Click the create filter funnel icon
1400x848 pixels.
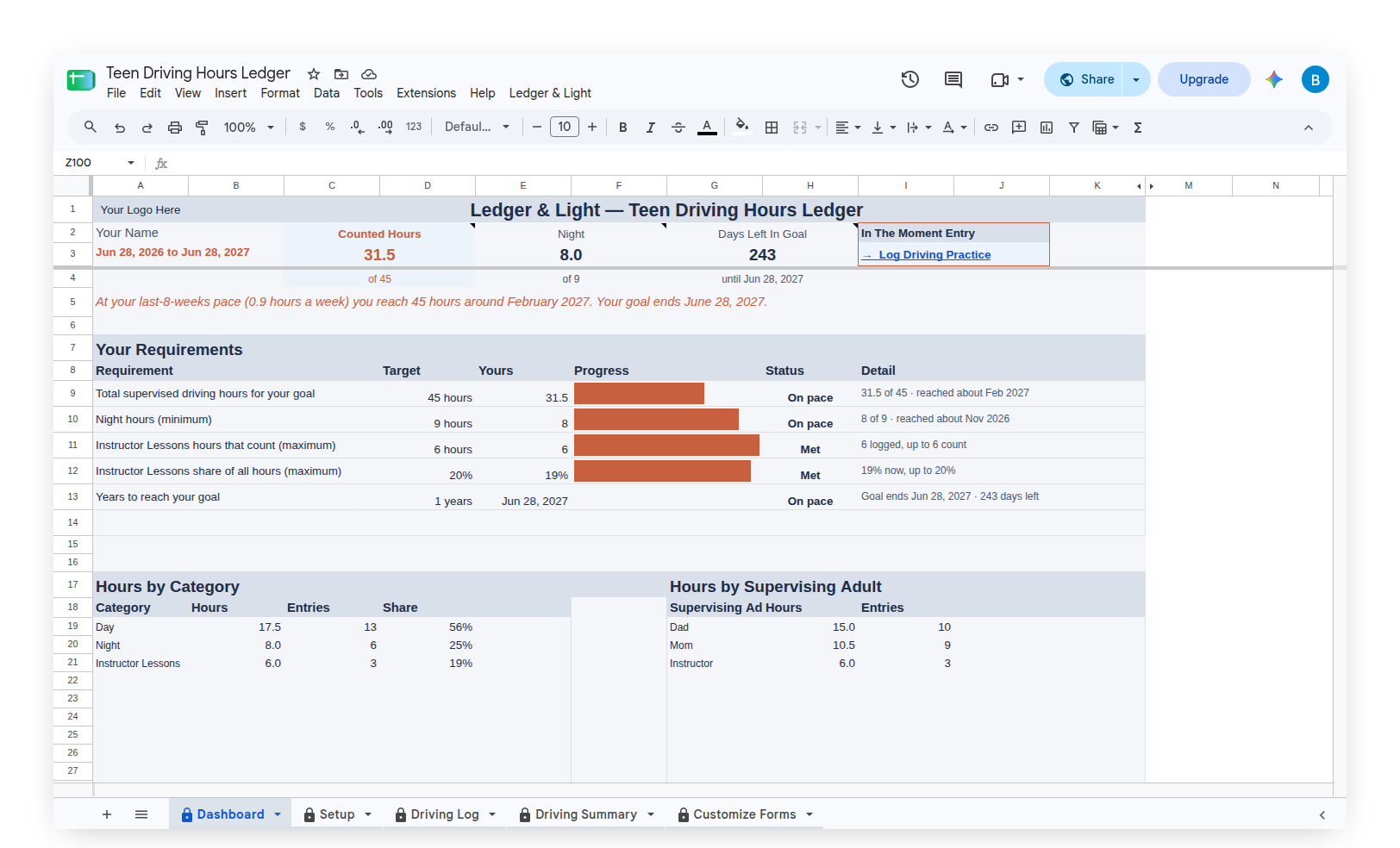click(1074, 128)
